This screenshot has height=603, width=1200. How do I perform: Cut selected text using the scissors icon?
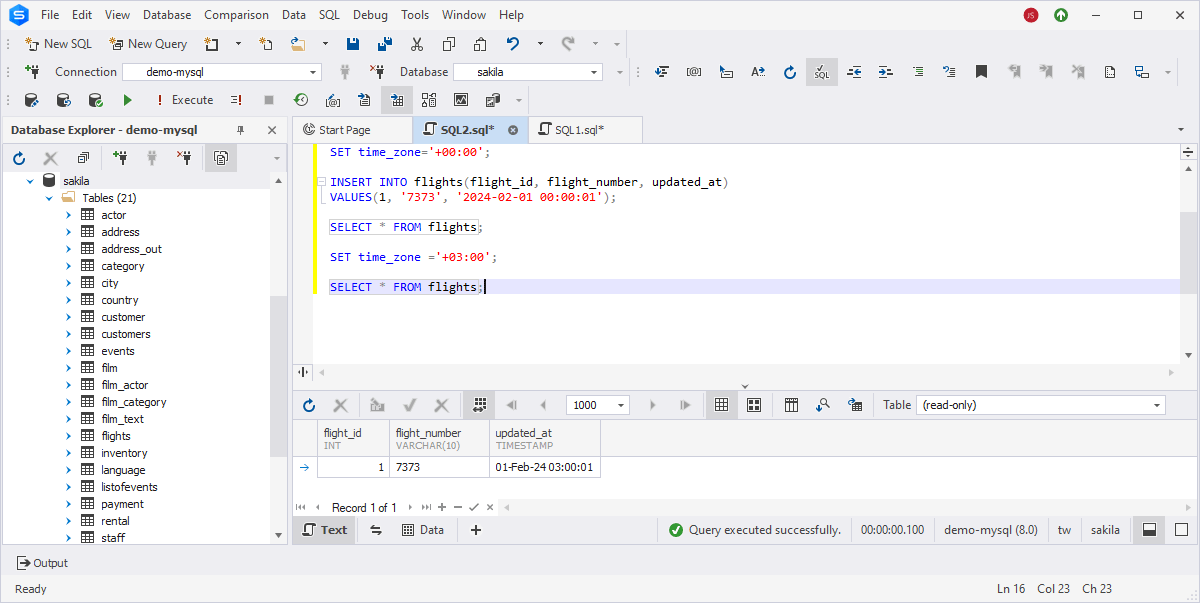(x=417, y=43)
